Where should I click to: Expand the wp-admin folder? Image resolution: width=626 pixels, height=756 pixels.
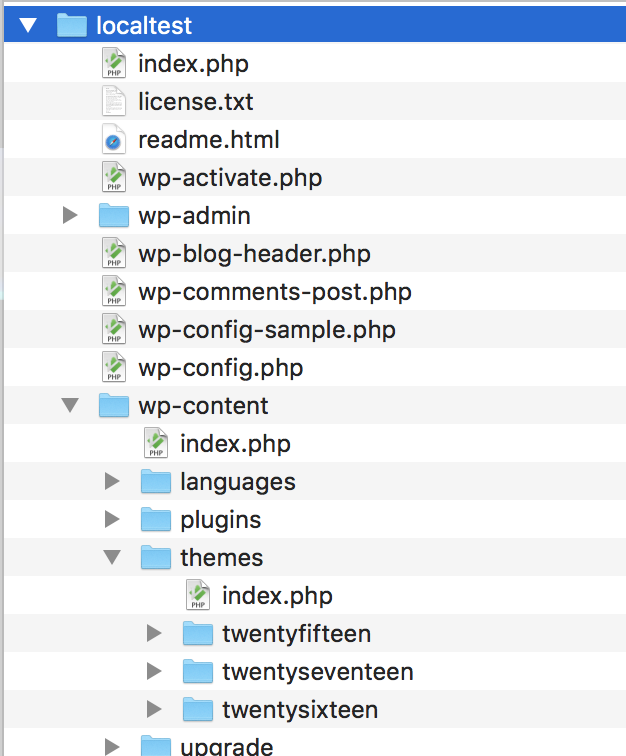tap(70, 215)
